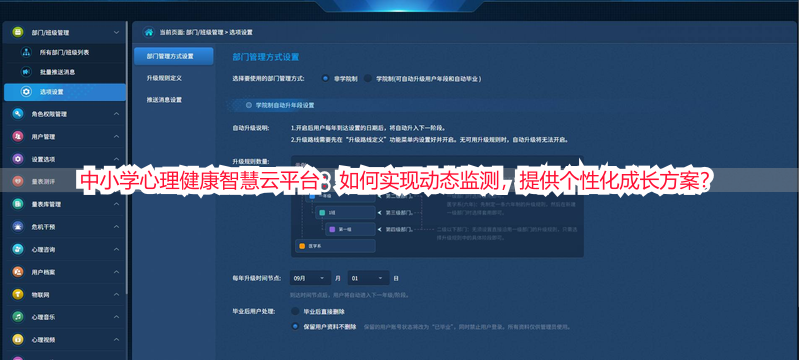799x360 pixels.
Task: Click the megaphone icon beside 批量推送消息
Action: 25,72
